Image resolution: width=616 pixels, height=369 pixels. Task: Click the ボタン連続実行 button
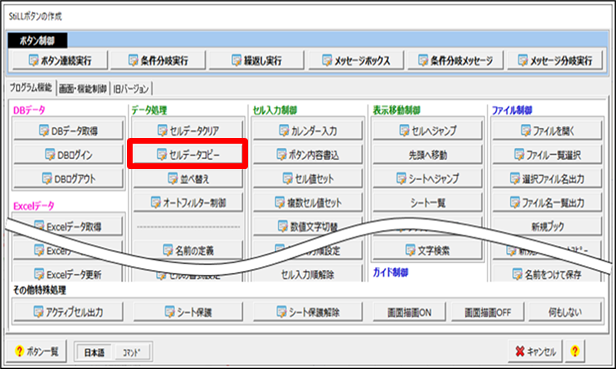(60, 61)
